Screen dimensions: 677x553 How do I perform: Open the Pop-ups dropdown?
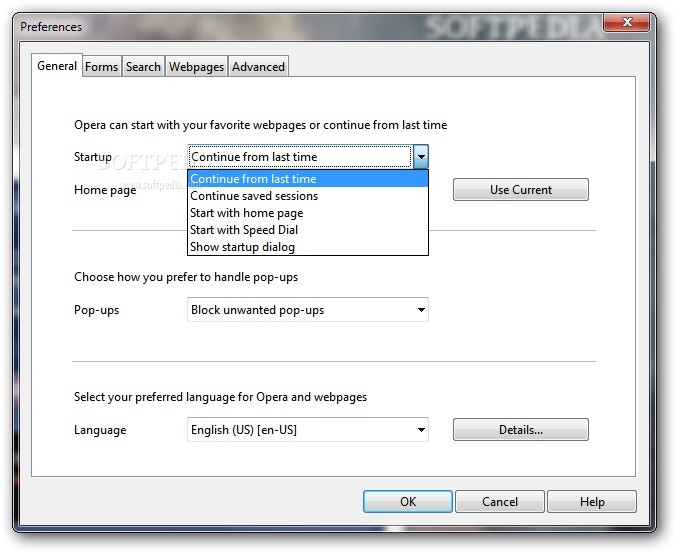308,310
